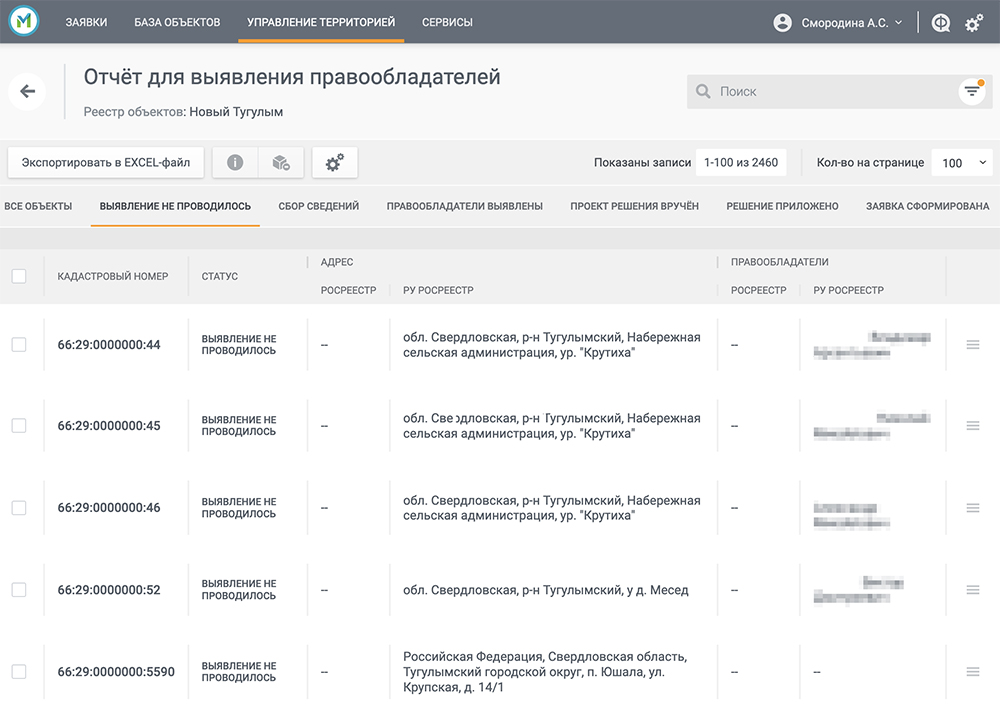Open row menu for 66:29:0000000:44

973,344
